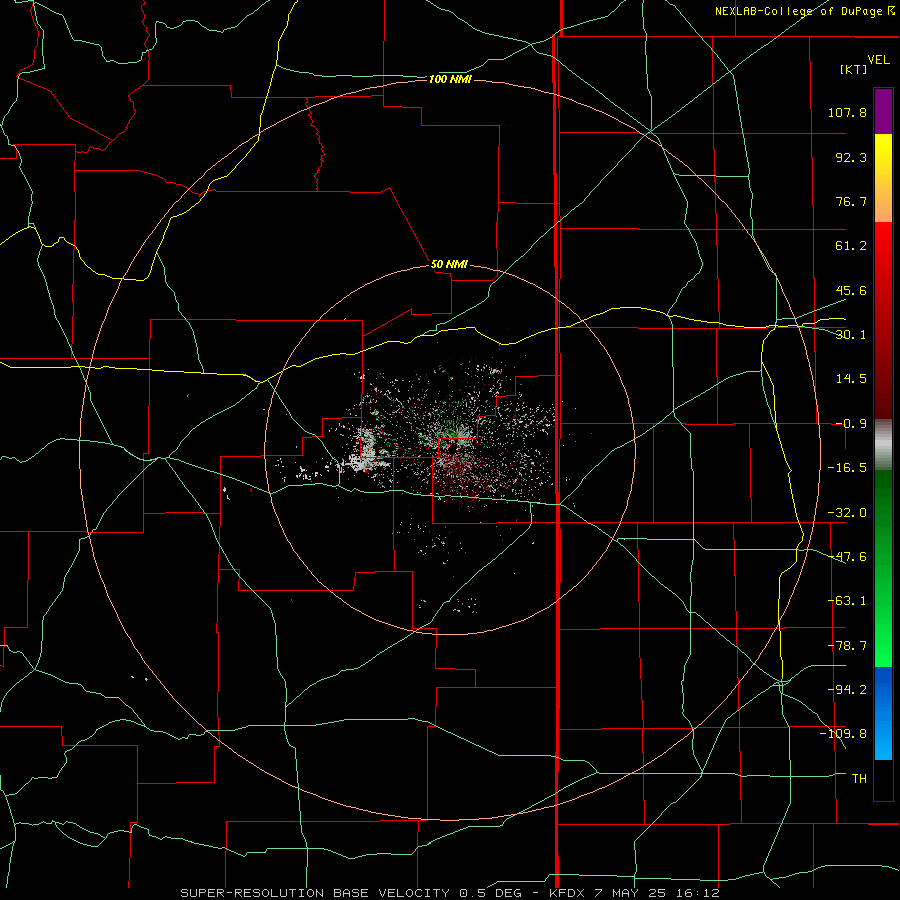Click the 92.3 velocity scale value

(851, 157)
